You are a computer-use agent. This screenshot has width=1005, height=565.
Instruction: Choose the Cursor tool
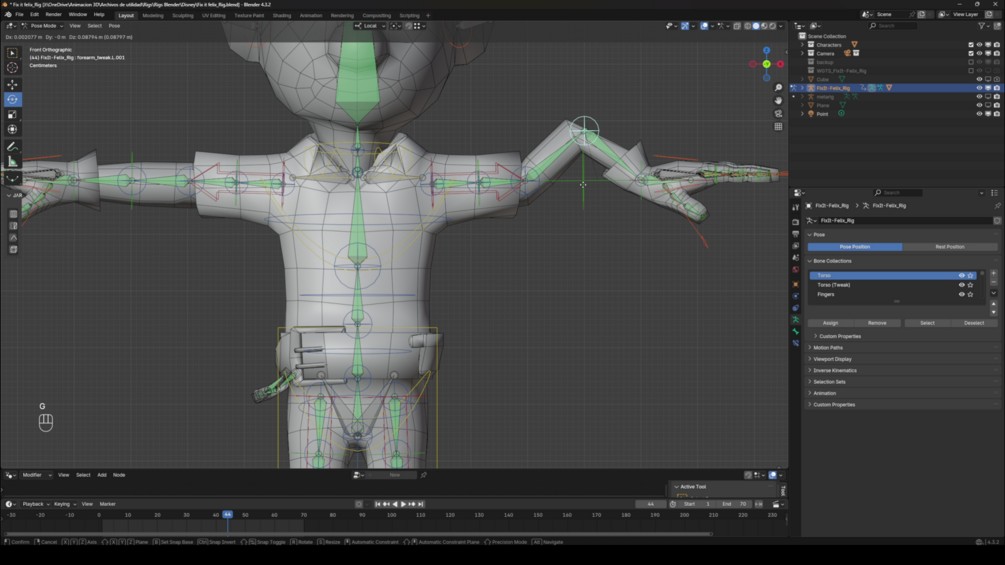[x=13, y=68]
